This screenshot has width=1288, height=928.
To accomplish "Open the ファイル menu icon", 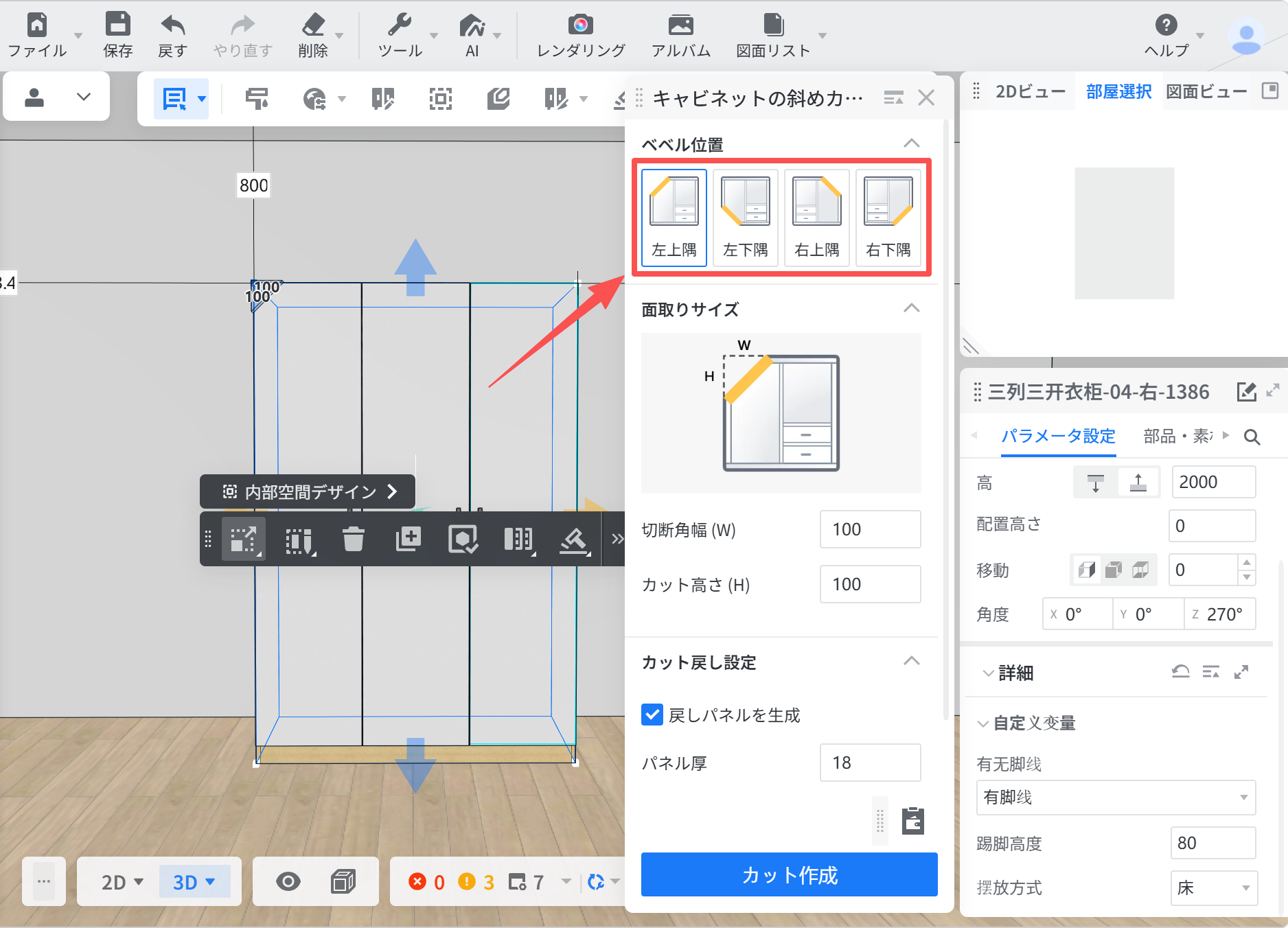I will (36, 25).
